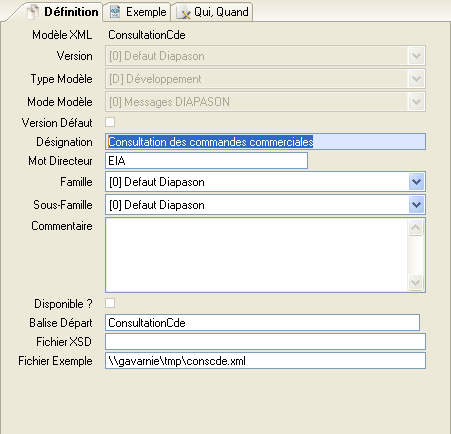Expand the Sous-Famille dropdown
This screenshot has height=434, width=451.
tap(416, 204)
